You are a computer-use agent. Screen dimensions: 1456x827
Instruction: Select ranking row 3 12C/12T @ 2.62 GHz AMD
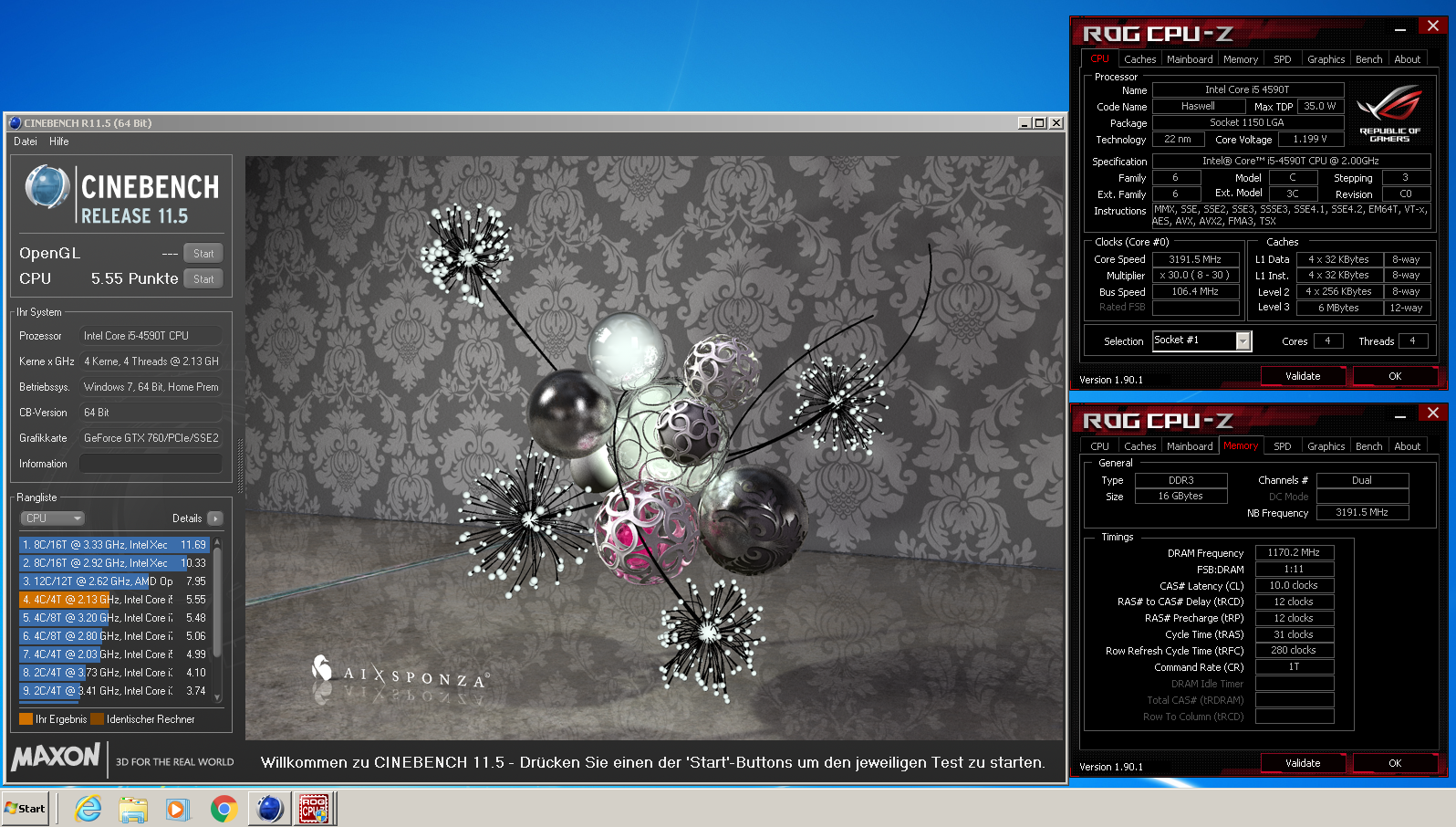click(115, 581)
